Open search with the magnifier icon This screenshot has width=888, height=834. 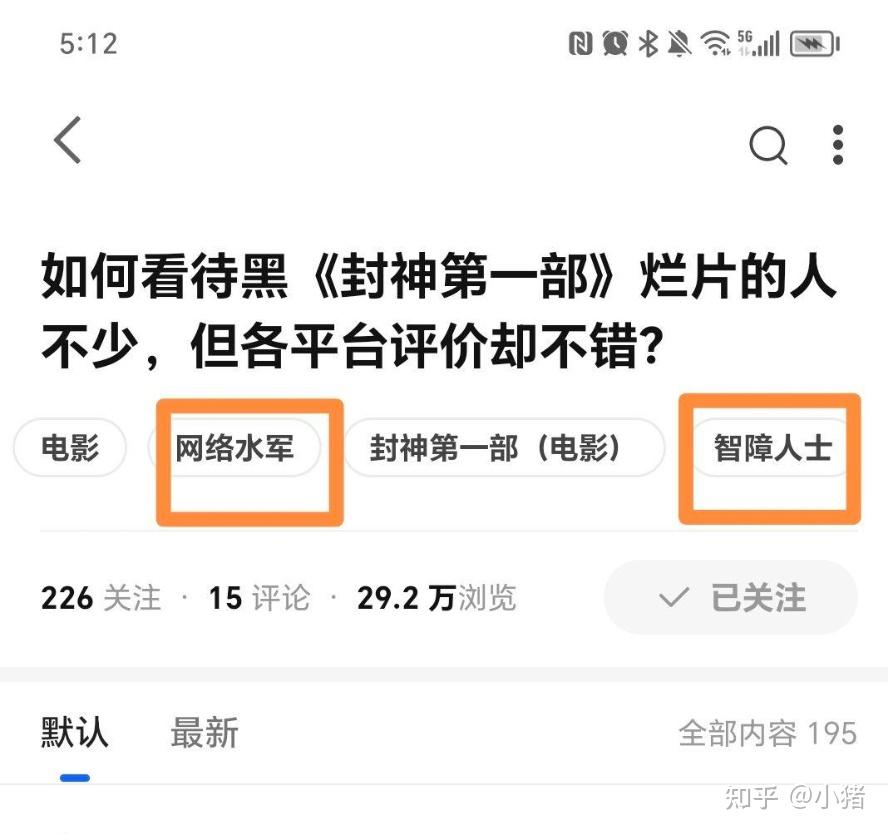pyautogui.click(x=769, y=145)
